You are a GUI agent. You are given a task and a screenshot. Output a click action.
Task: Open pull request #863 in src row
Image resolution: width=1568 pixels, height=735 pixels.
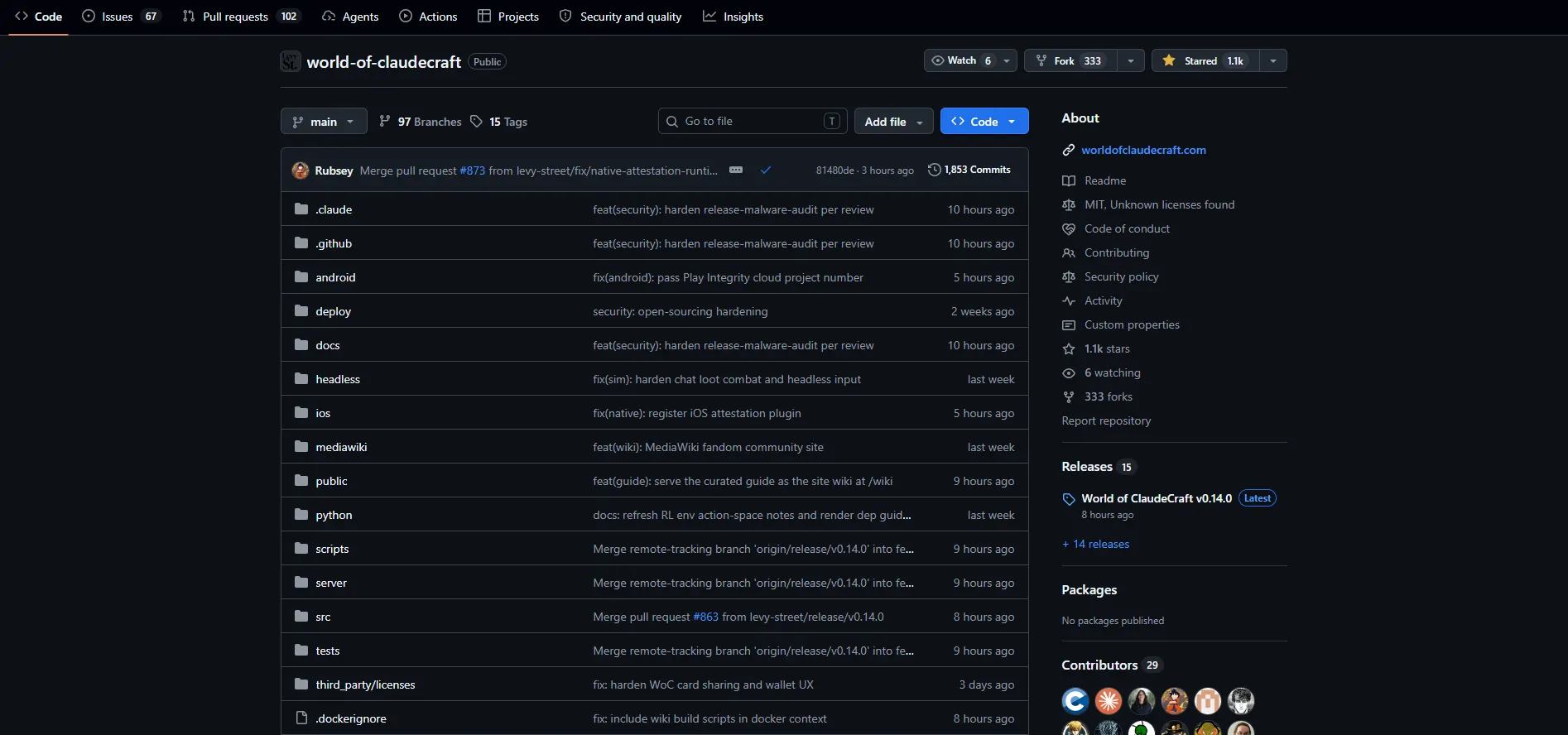click(706, 617)
